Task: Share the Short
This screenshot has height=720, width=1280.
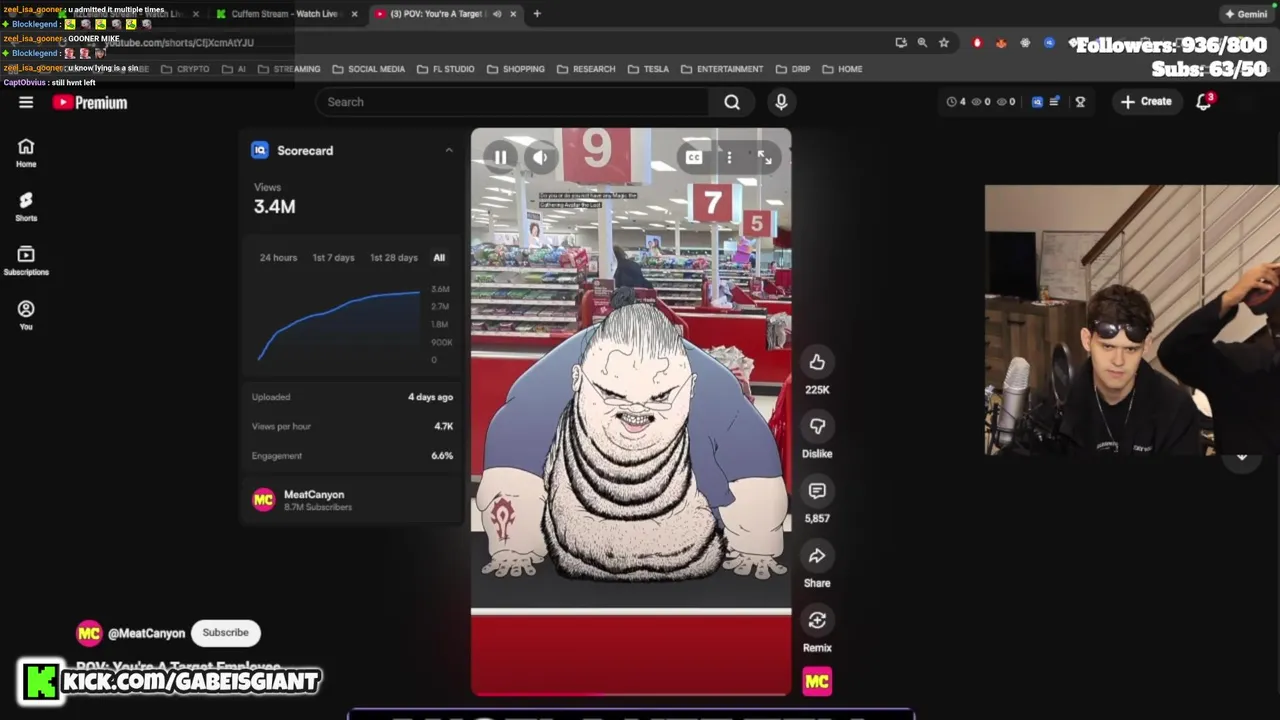Action: coord(817,556)
